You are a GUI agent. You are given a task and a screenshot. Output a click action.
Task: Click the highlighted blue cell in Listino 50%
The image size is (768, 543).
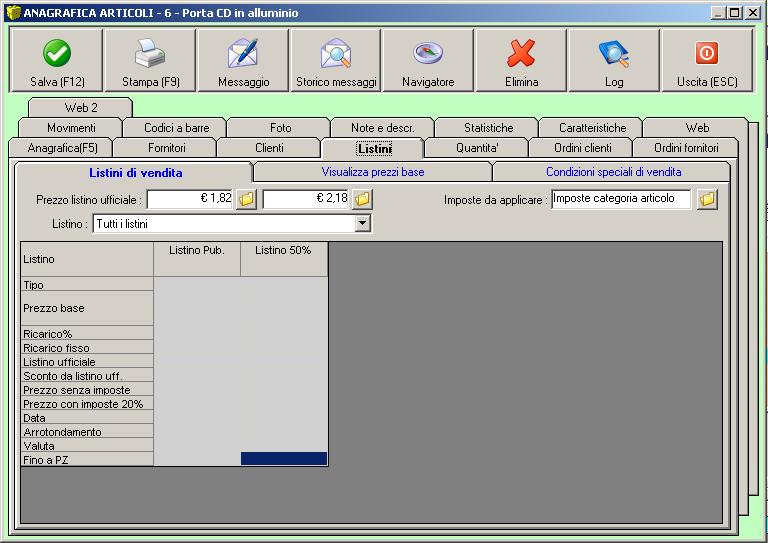pyautogui.click(x=284, y=459)
